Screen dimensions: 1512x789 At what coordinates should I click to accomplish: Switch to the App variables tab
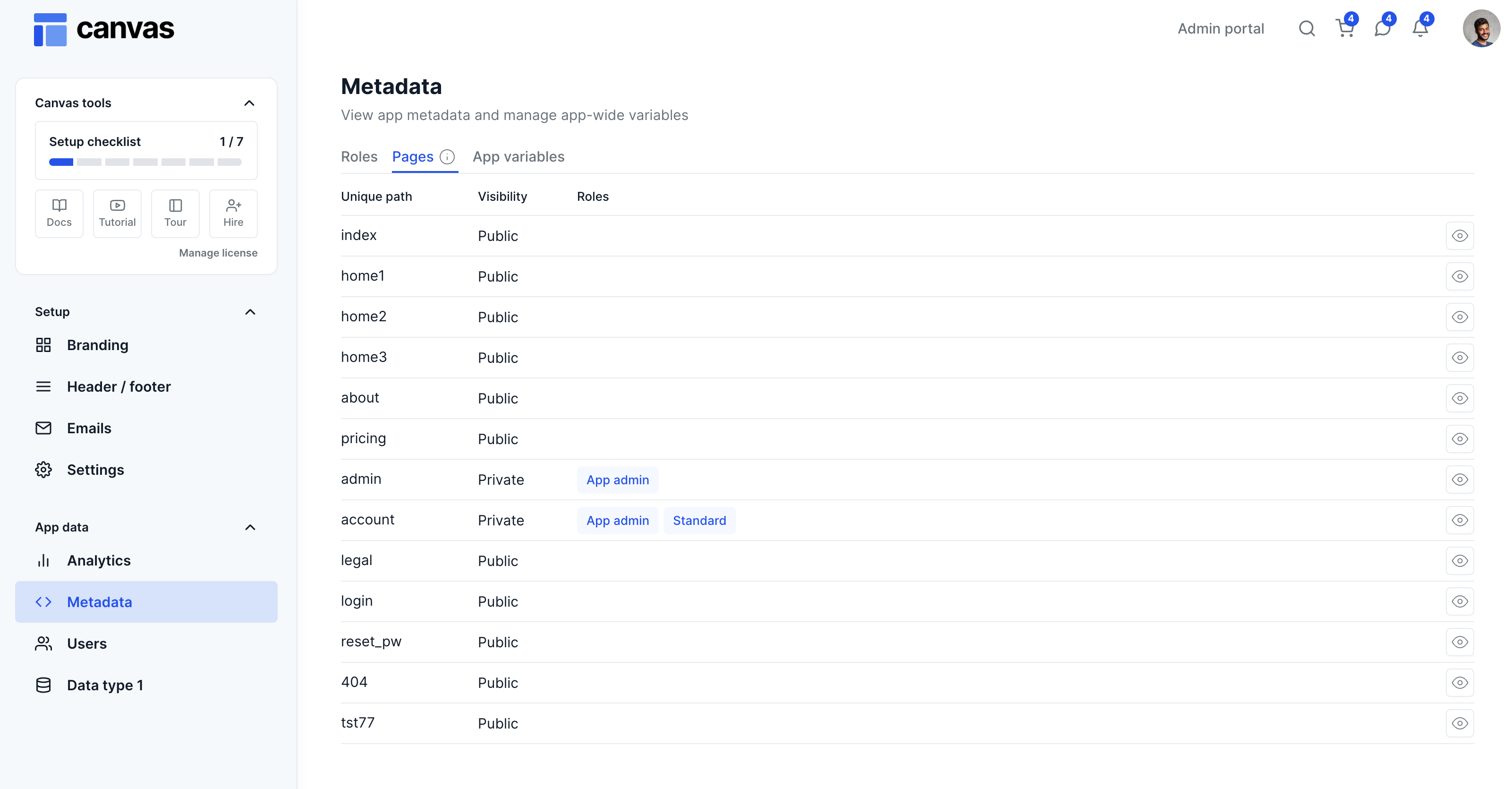pos(518,157)
